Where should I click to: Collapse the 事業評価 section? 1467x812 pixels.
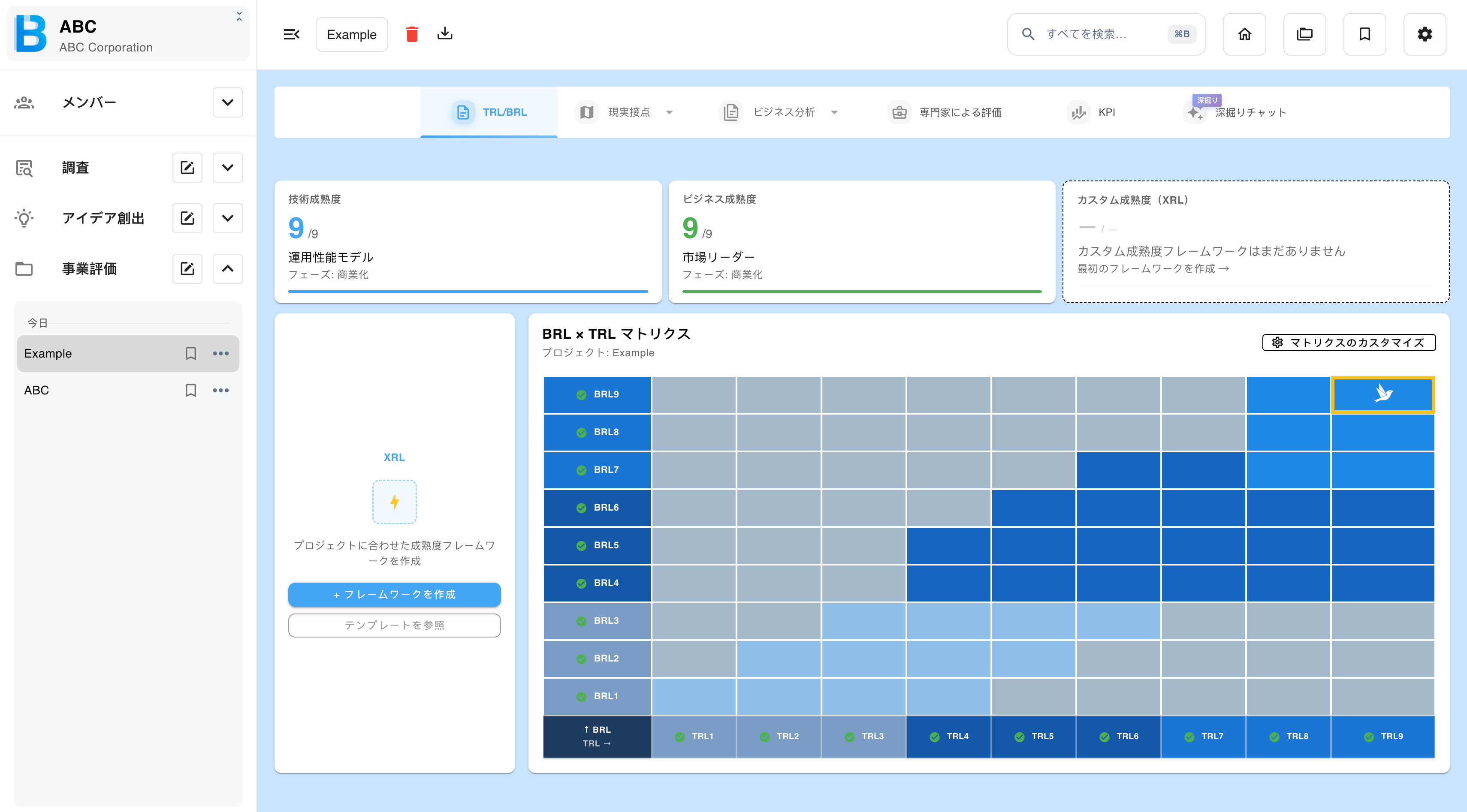coord(227,268)
